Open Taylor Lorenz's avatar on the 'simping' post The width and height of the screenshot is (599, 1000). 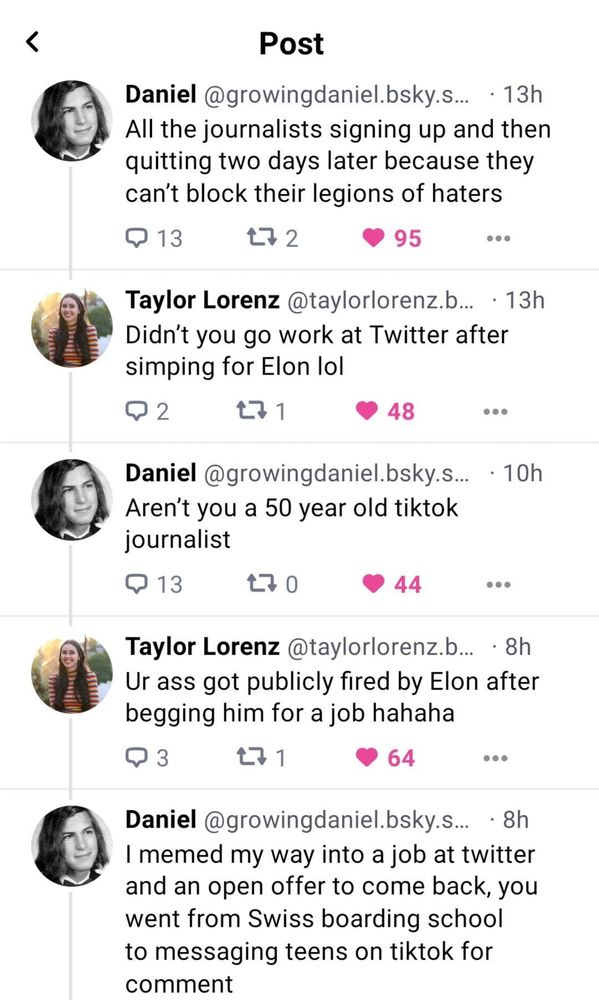click(71, 328)
